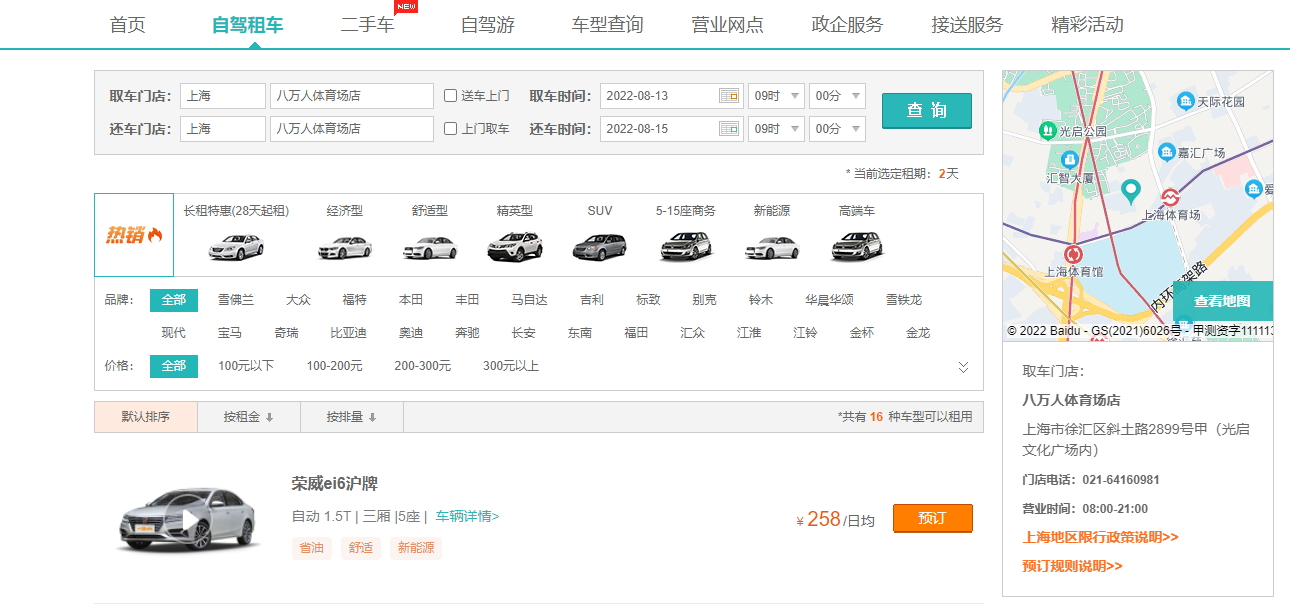
Task: Filter by brand 宝马
Action: tap(230, 333)
